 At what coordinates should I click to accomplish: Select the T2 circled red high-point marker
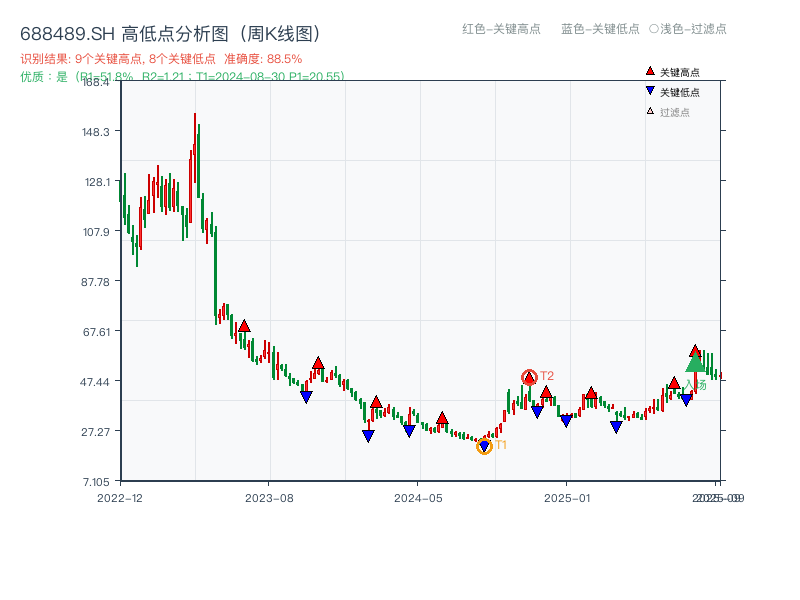(529, 377)
